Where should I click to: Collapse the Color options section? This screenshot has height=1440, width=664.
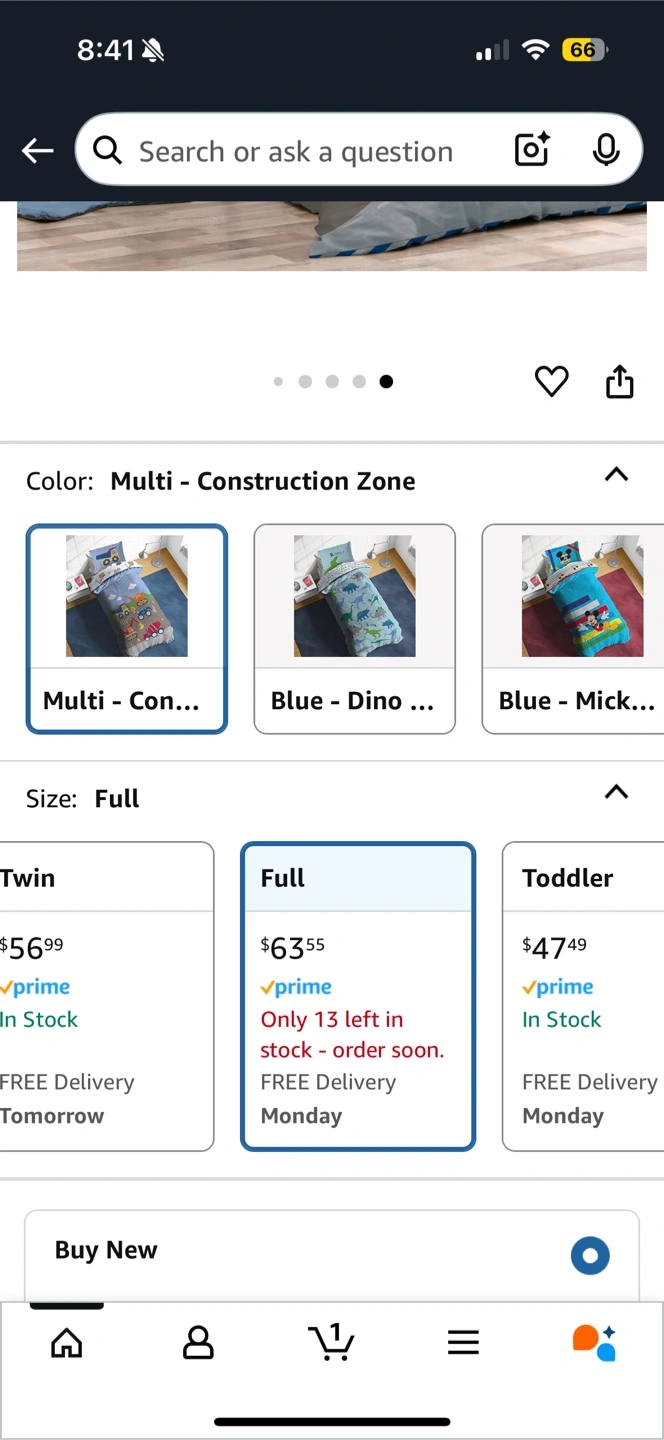pos(617,475)
